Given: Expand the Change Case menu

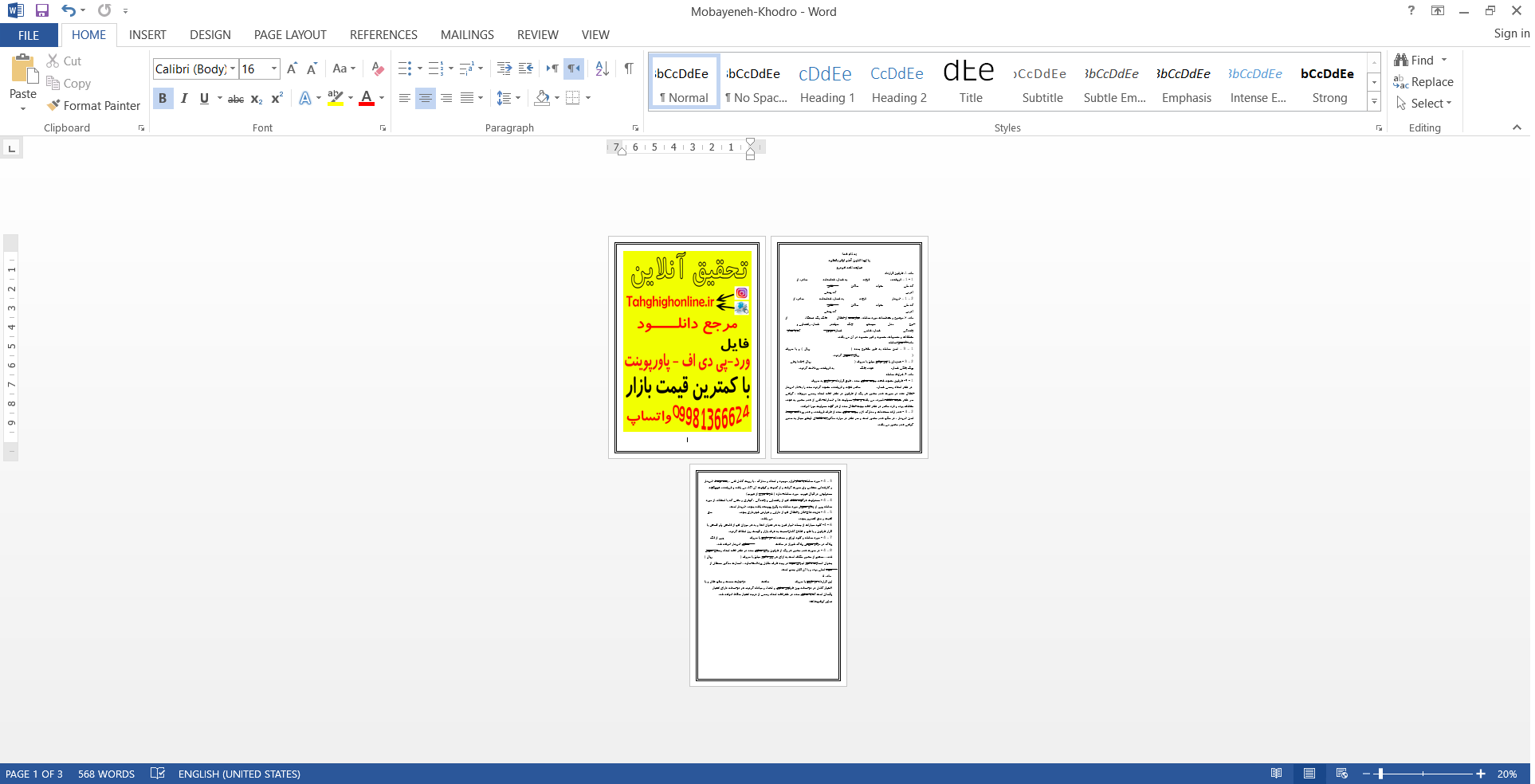Looking at the screenshot, I should click(x=344, y=69).
